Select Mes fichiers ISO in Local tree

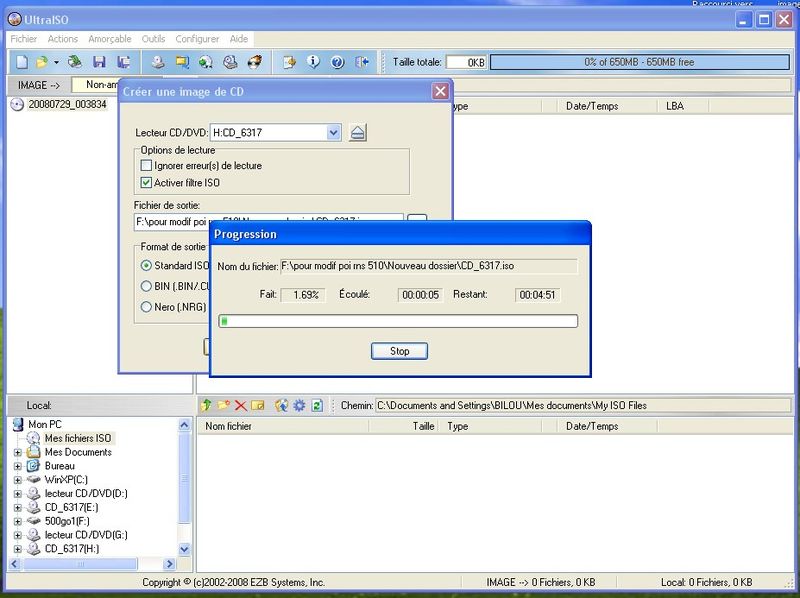tap(78, 438)
